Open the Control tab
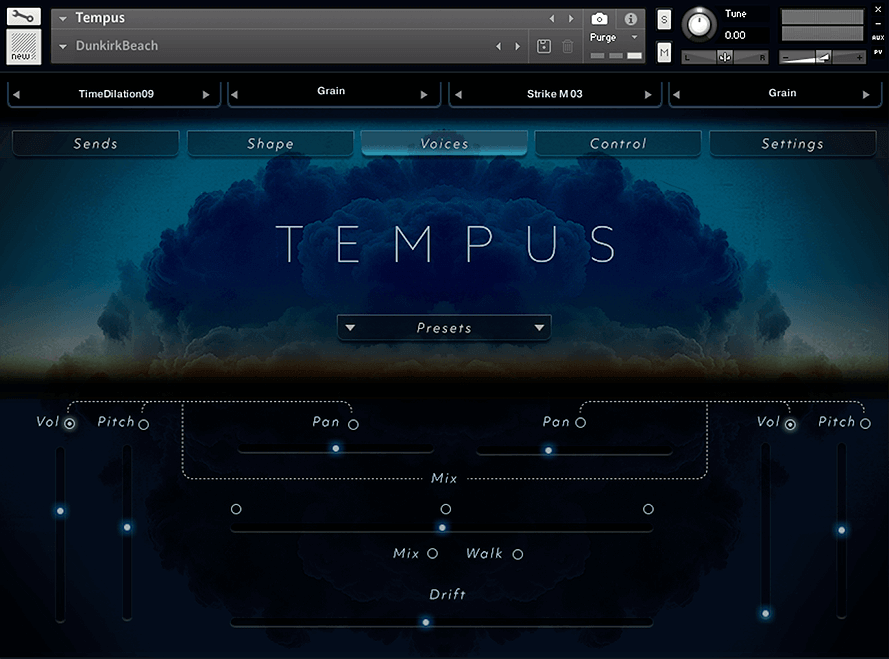Screen dimensions: 889x659 pos(618,144)
